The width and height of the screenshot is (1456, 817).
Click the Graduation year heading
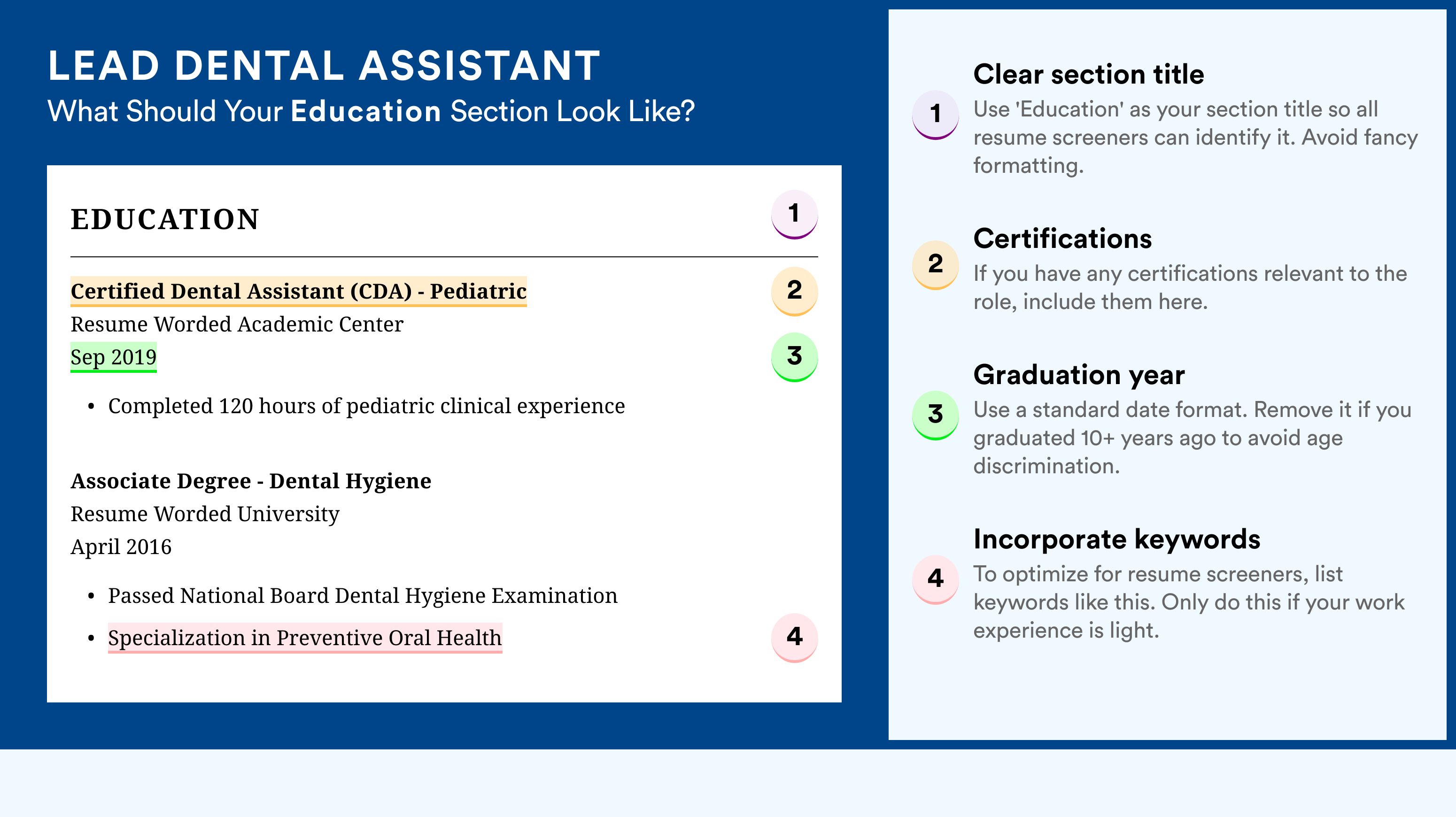(1079, 375)
